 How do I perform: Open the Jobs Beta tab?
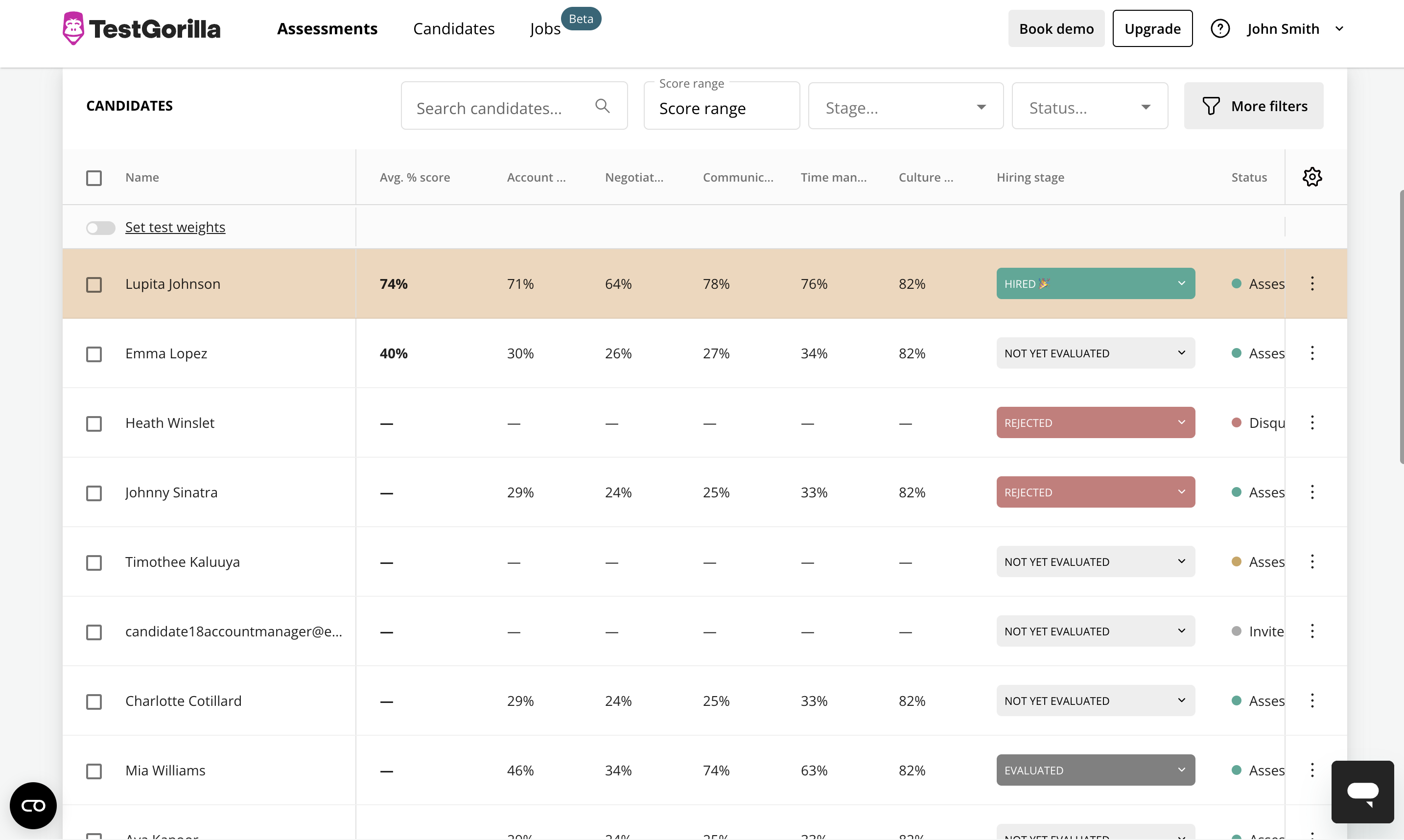pyautogui.click(x=545, y=29)
